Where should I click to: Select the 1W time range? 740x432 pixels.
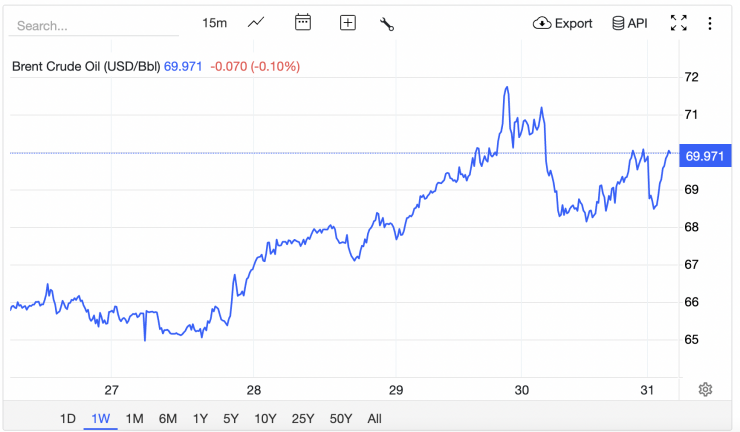[100, 418]
